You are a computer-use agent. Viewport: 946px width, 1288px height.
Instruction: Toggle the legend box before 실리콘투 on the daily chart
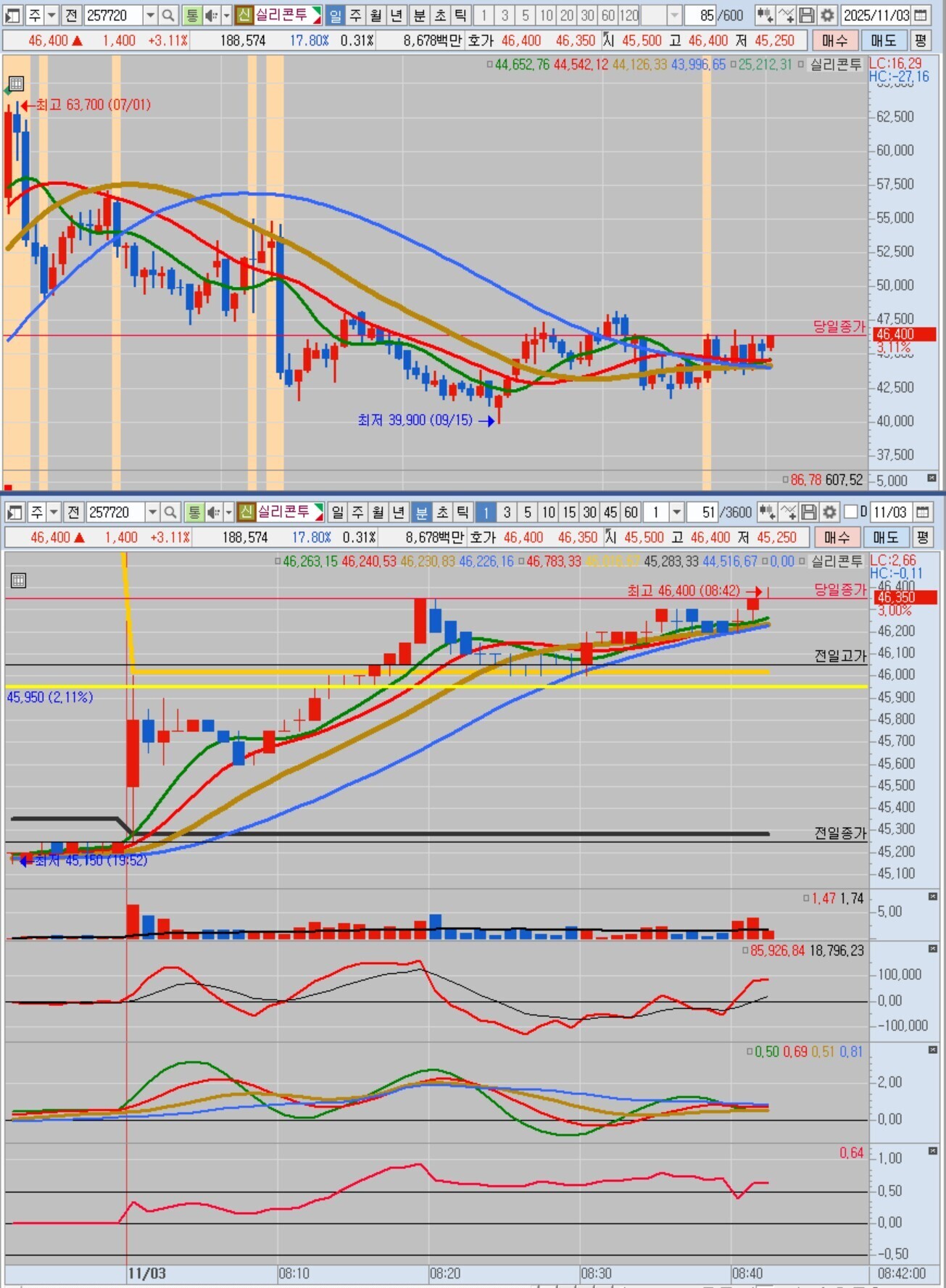tap(801, 65)
